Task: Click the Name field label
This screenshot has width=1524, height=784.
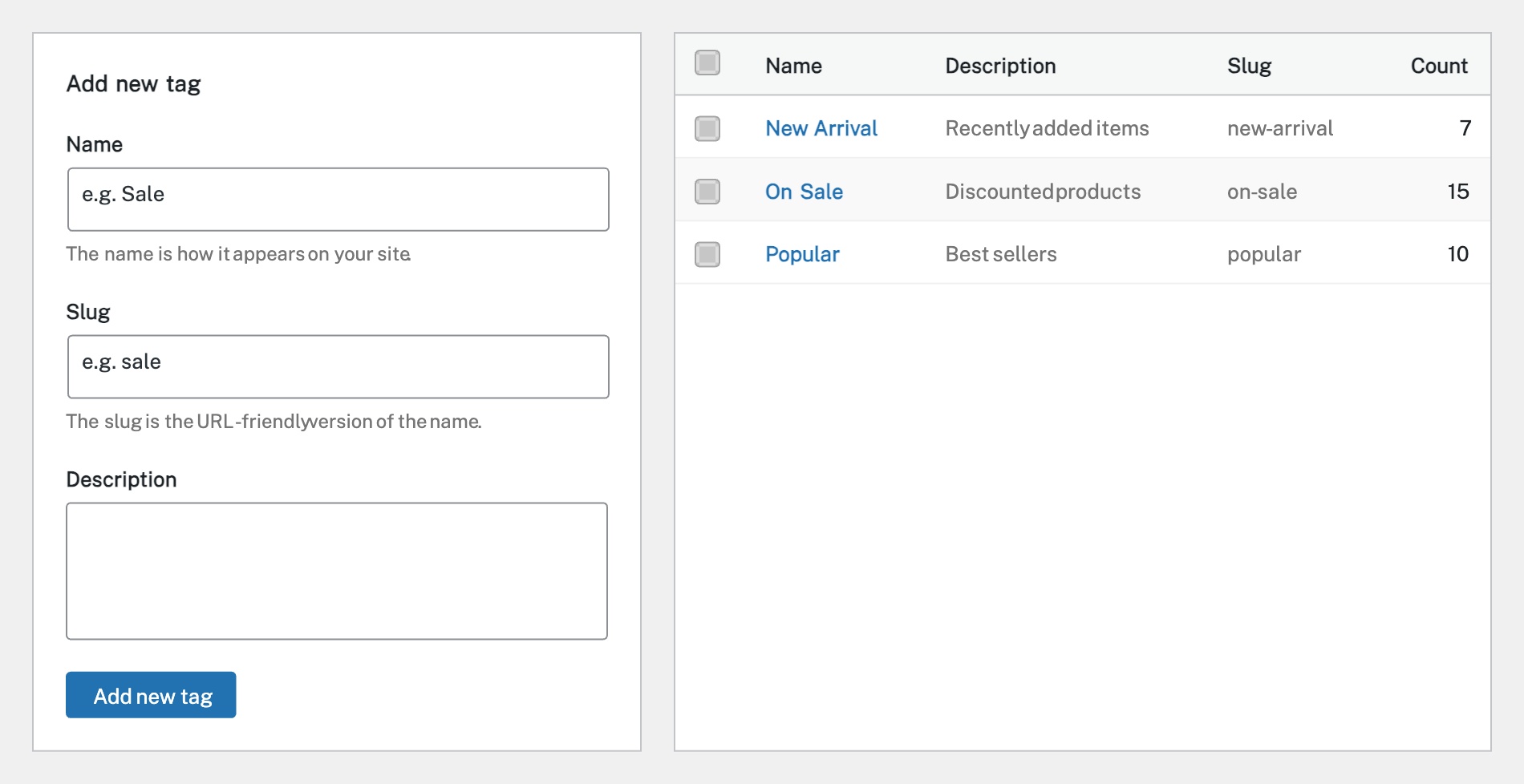Action: pos(95,144)
